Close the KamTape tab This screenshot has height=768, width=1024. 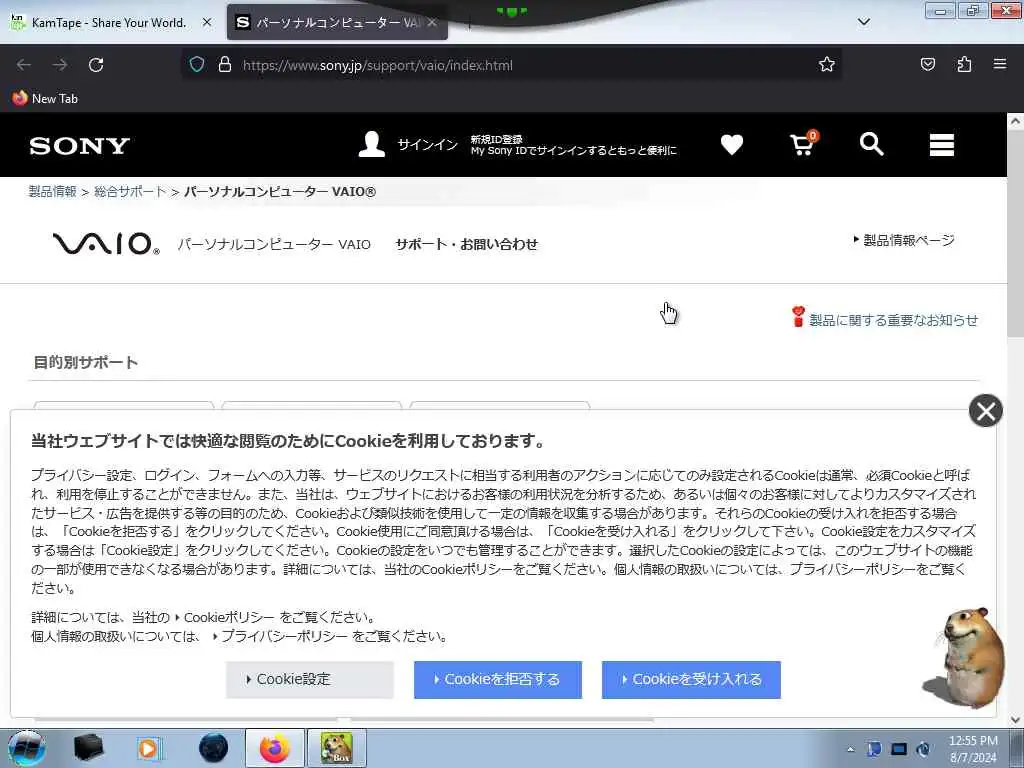pos(207,22)
